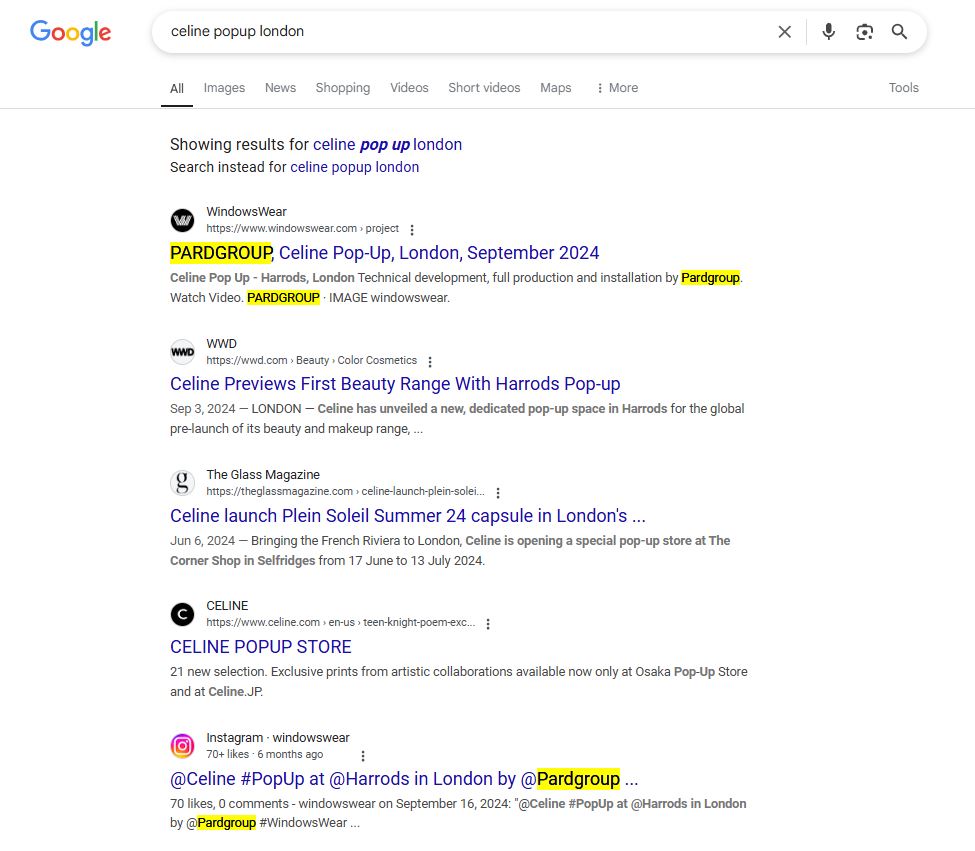Screen dimensions: 975x851
Task: Open the Maps tab
Action: click(555, 88)
